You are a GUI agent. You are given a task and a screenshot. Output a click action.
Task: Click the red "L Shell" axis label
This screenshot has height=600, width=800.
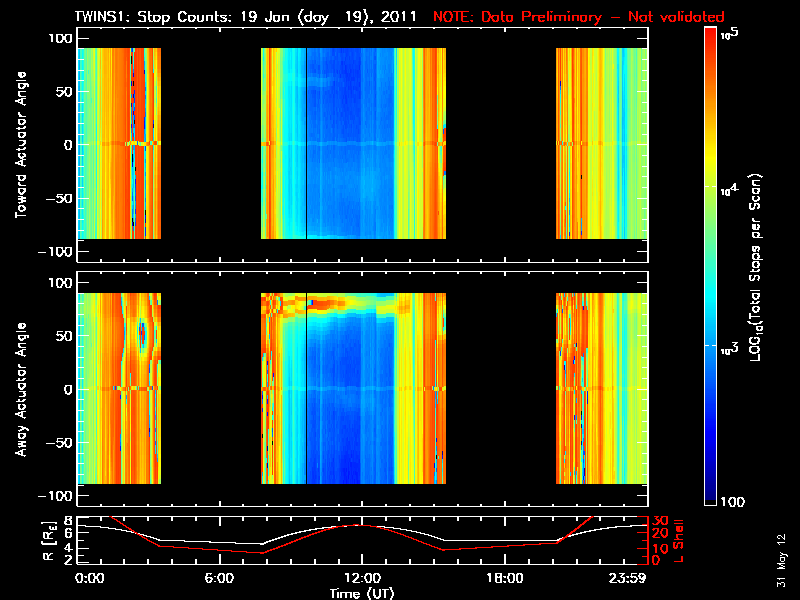point(680,540)
